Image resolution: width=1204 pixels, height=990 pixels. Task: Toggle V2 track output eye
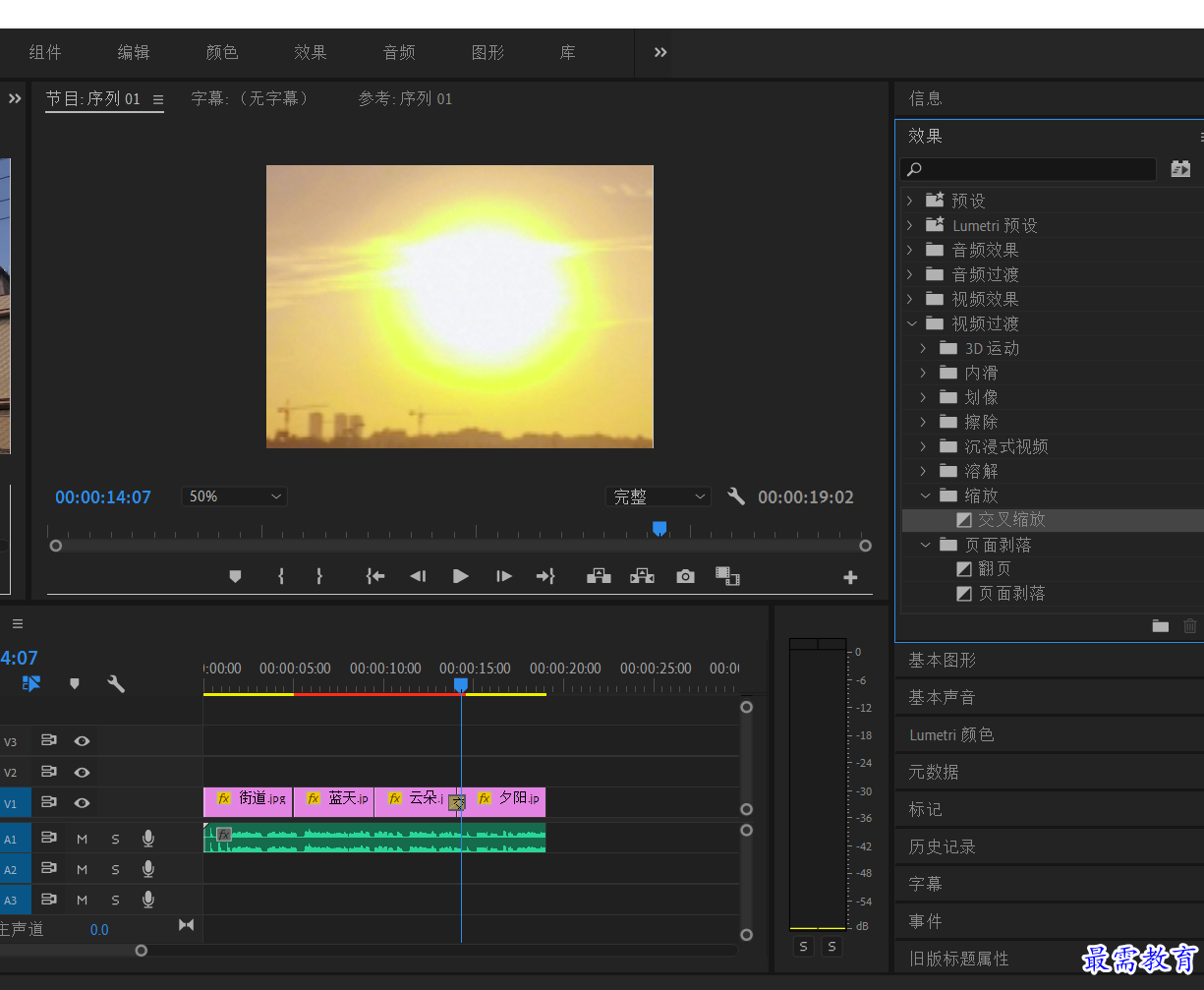tap(83, 772)
